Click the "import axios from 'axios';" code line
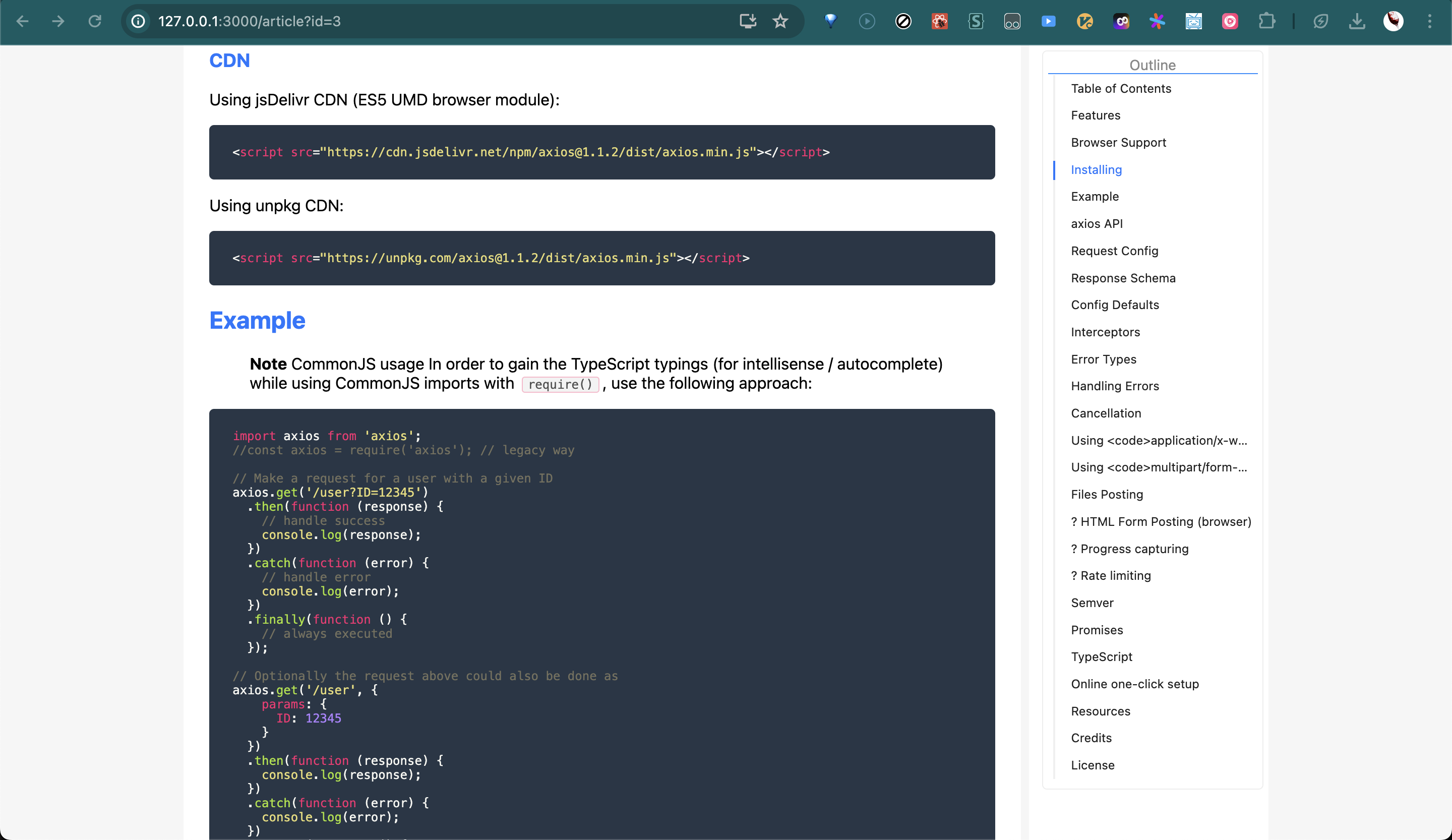 326,436
